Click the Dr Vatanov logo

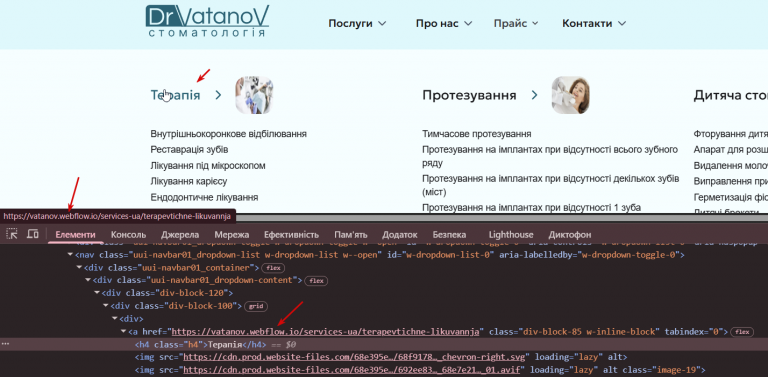pos(207,22)
